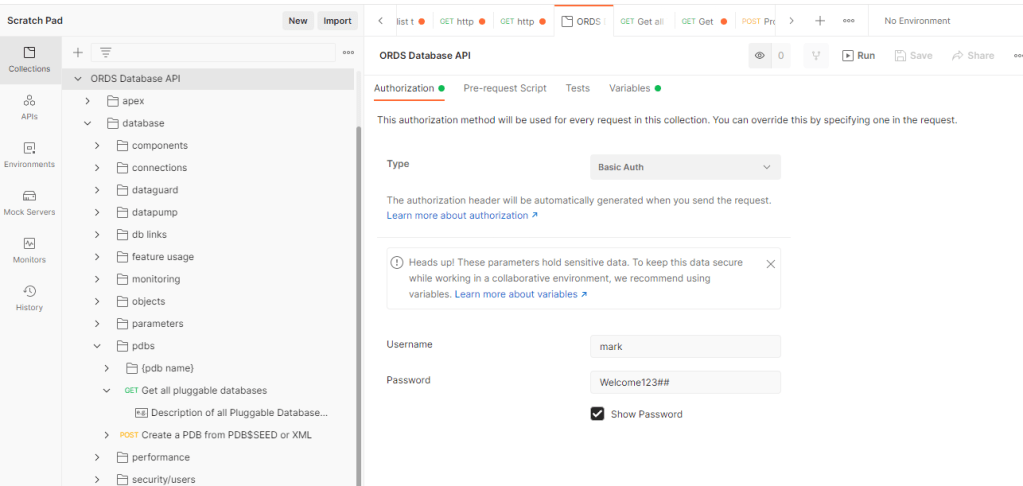
Task: Click the Import button
Action: [x=337, y=21]
